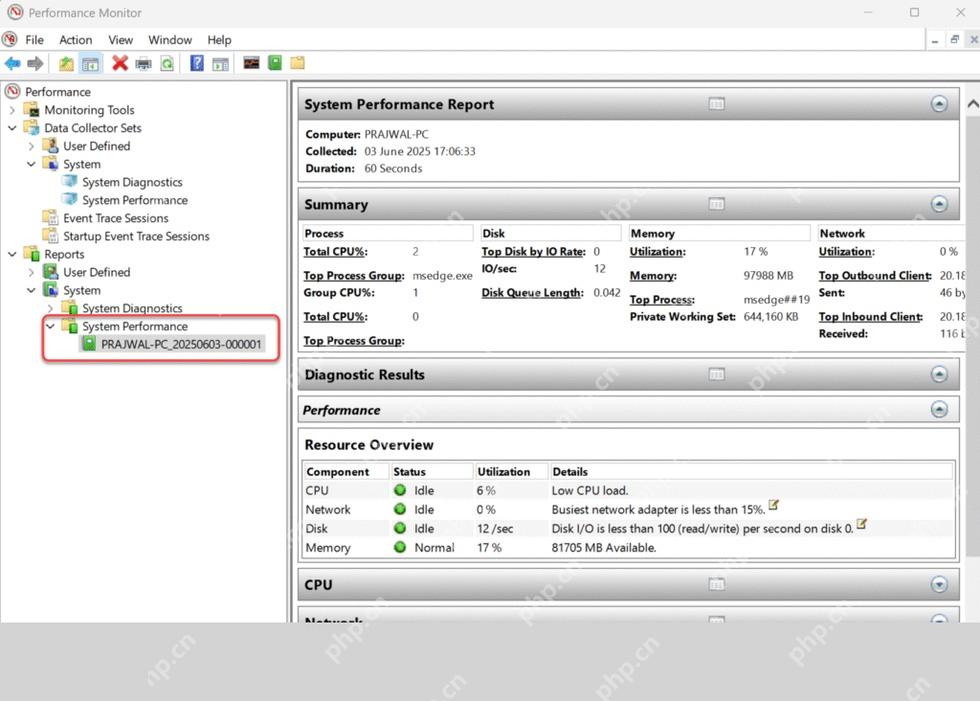Click the green View Report icon
Image resolution: width=980 pixels, height=701 pixels.
tap(275, 62)
